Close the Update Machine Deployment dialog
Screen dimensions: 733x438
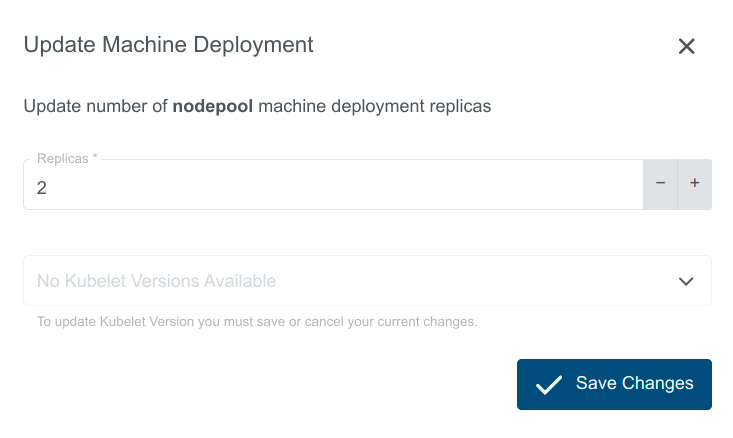(x=686, y=46)
